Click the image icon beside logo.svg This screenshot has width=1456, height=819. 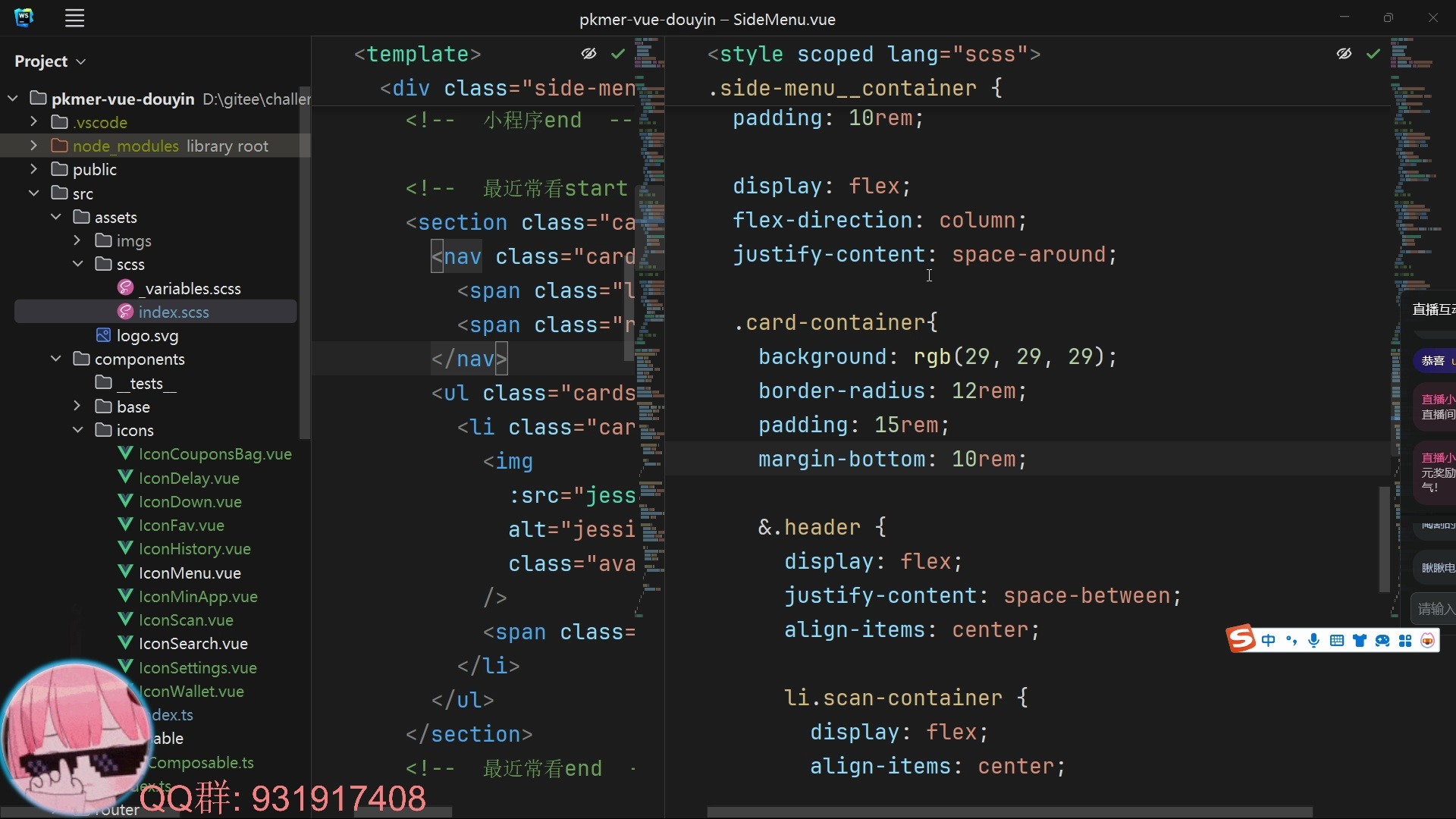click(x=103, y=335)
